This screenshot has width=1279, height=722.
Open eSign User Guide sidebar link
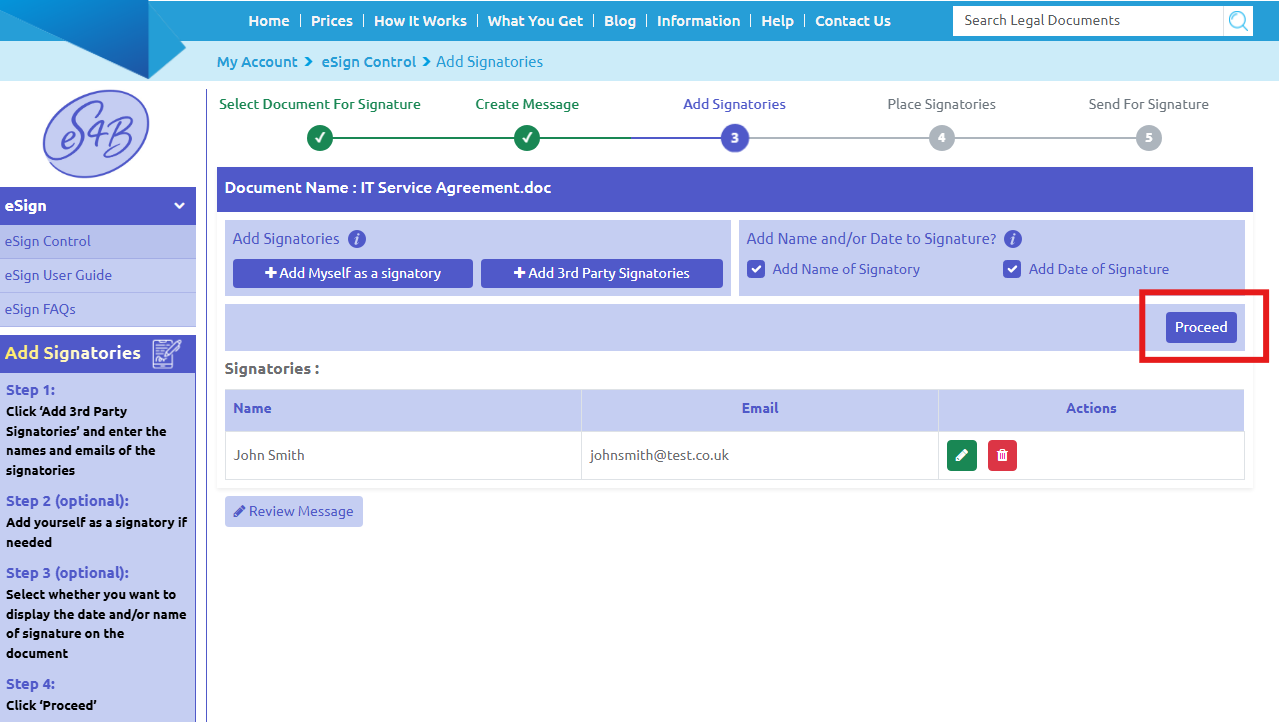(58, 275)
